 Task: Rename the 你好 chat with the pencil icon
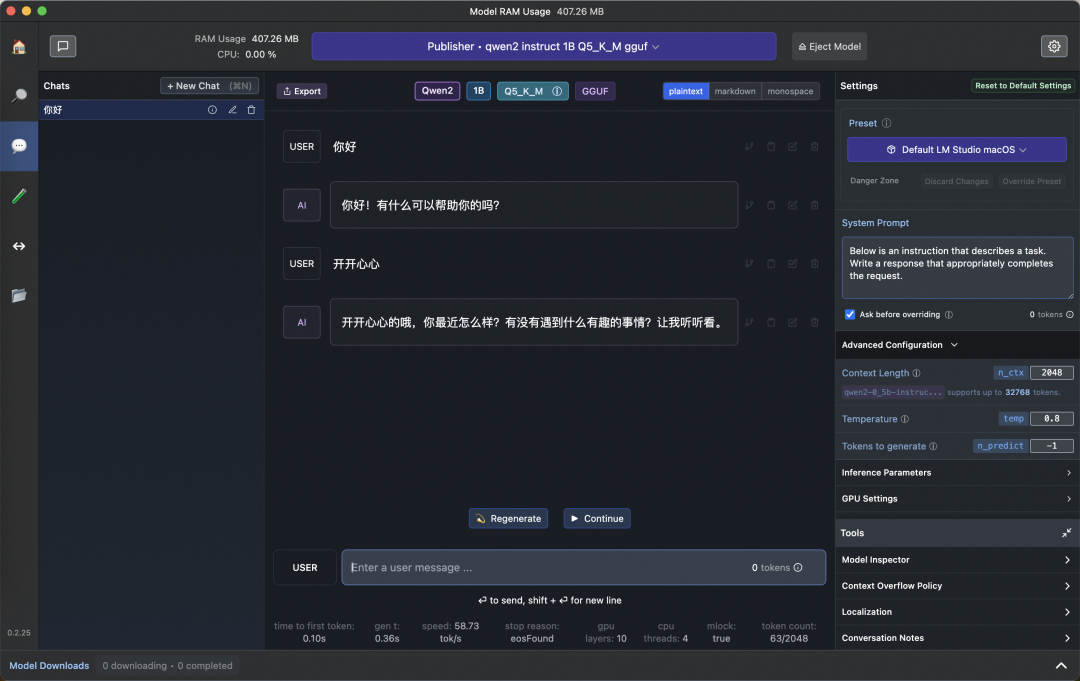(x=232, y=110)
